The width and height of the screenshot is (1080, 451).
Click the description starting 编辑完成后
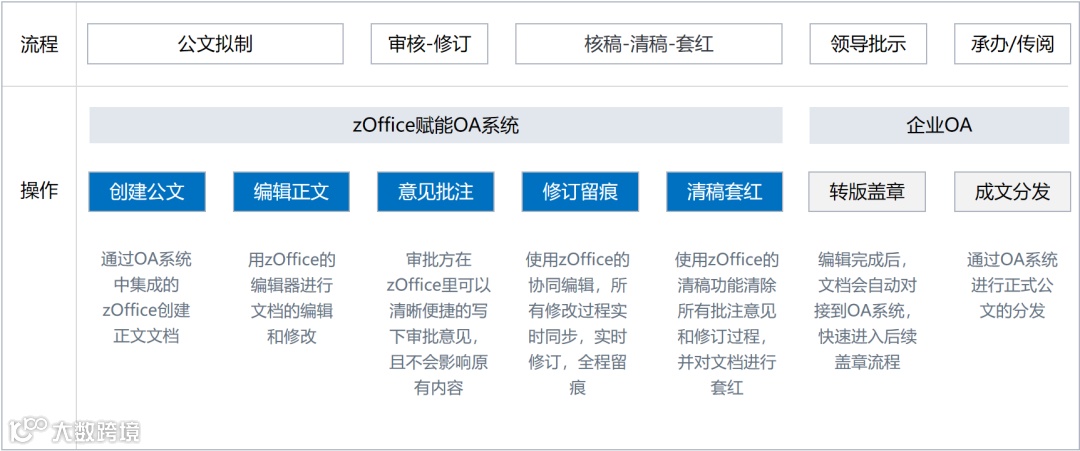(x=867, y=311)
